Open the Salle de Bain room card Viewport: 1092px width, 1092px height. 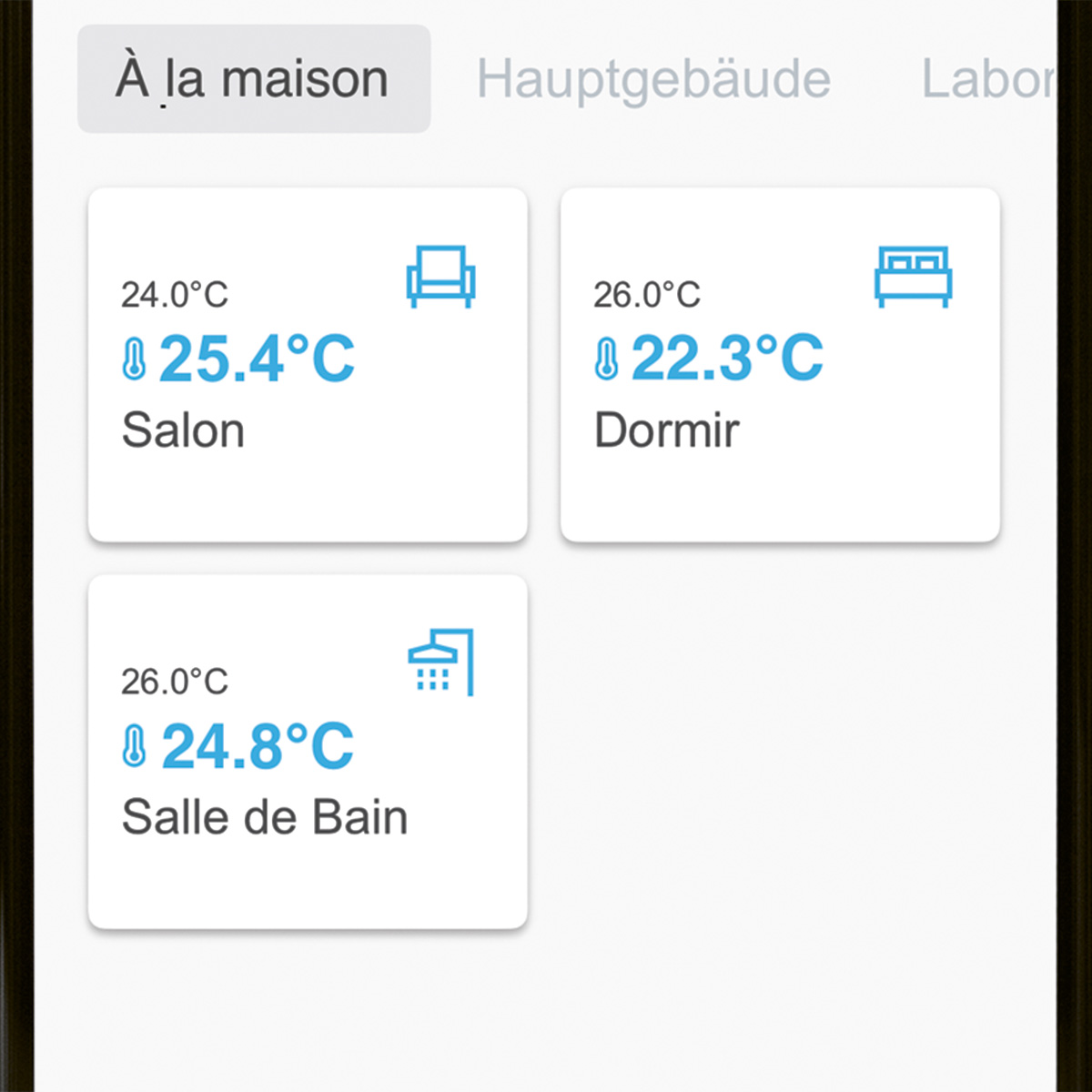point(308,752)
